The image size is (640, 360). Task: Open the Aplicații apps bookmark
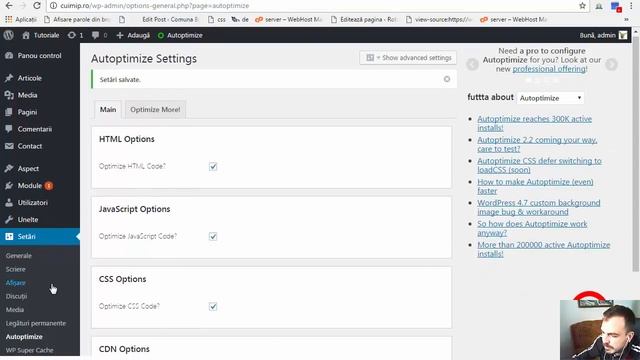tap(21, 19)
